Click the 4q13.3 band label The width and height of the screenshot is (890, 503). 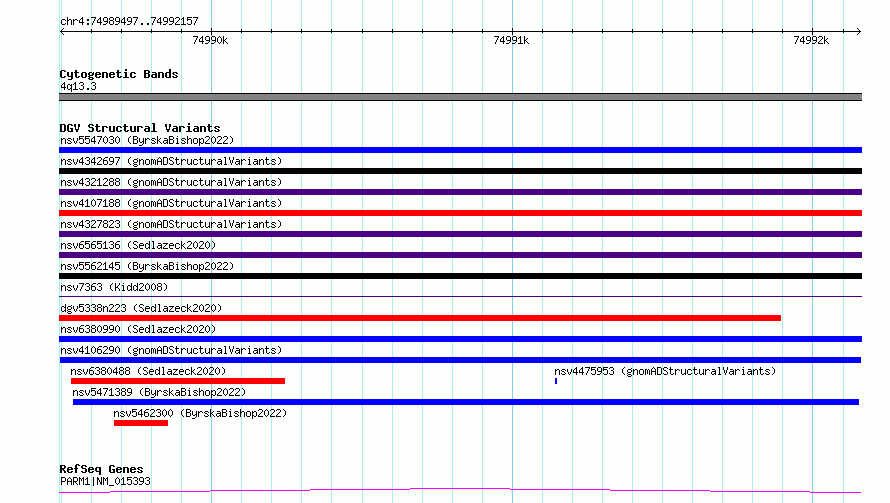click(x=78, y=86)
